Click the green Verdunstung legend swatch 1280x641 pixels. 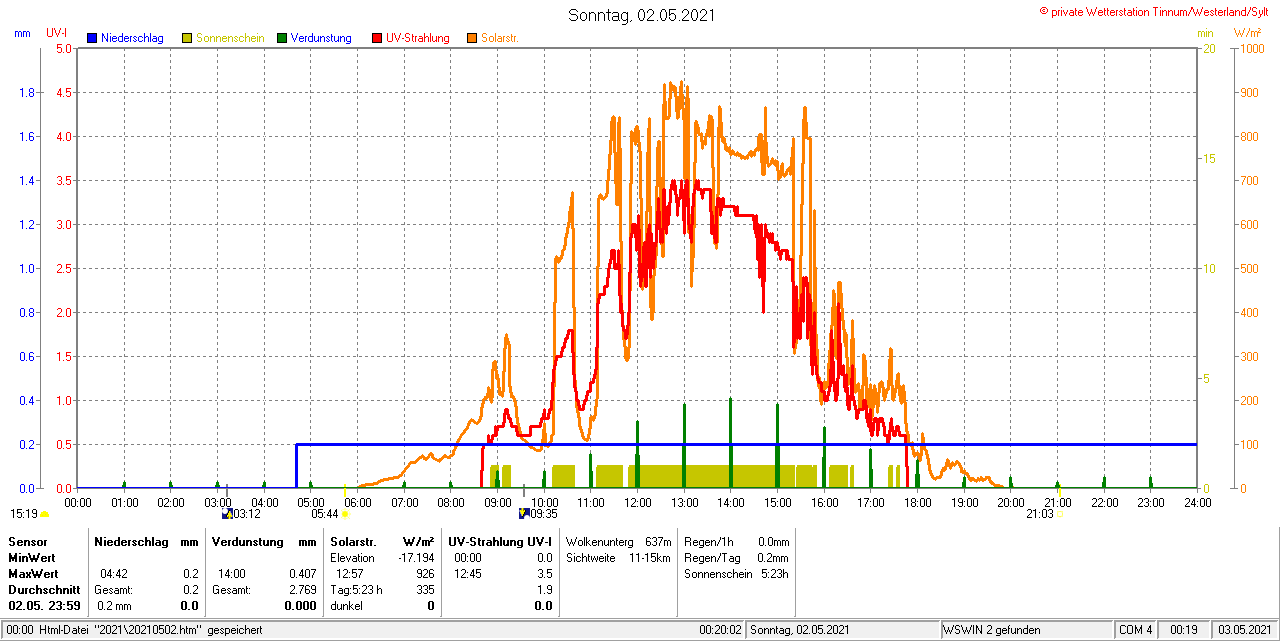[x=282, y=38]
